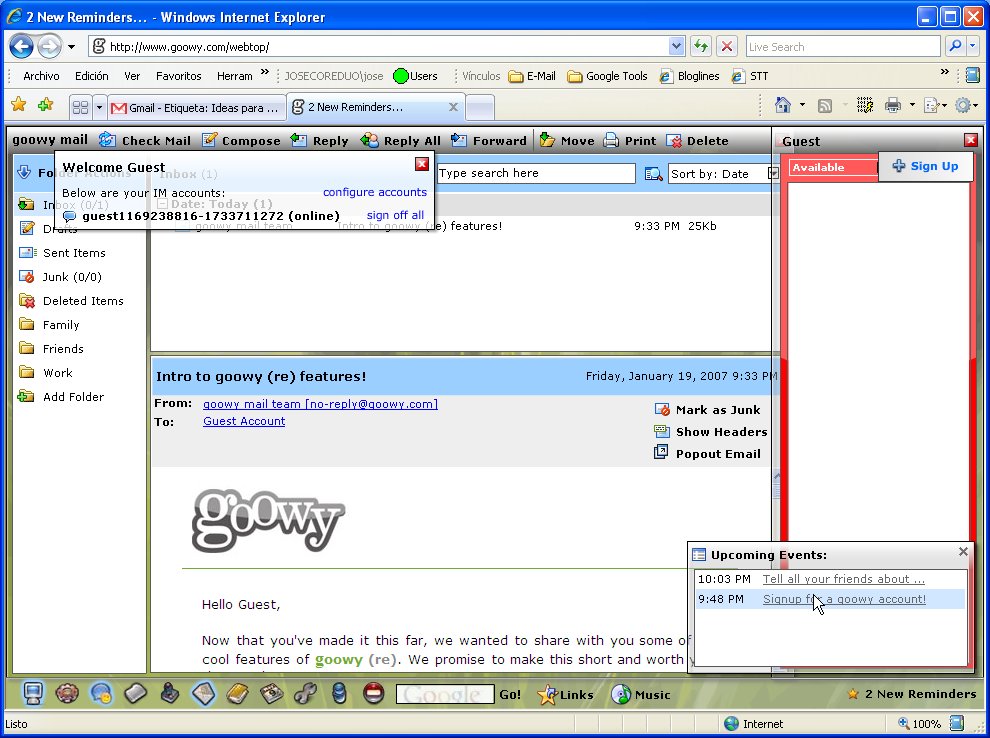Click configure accounts link

(x=375, y=192)
